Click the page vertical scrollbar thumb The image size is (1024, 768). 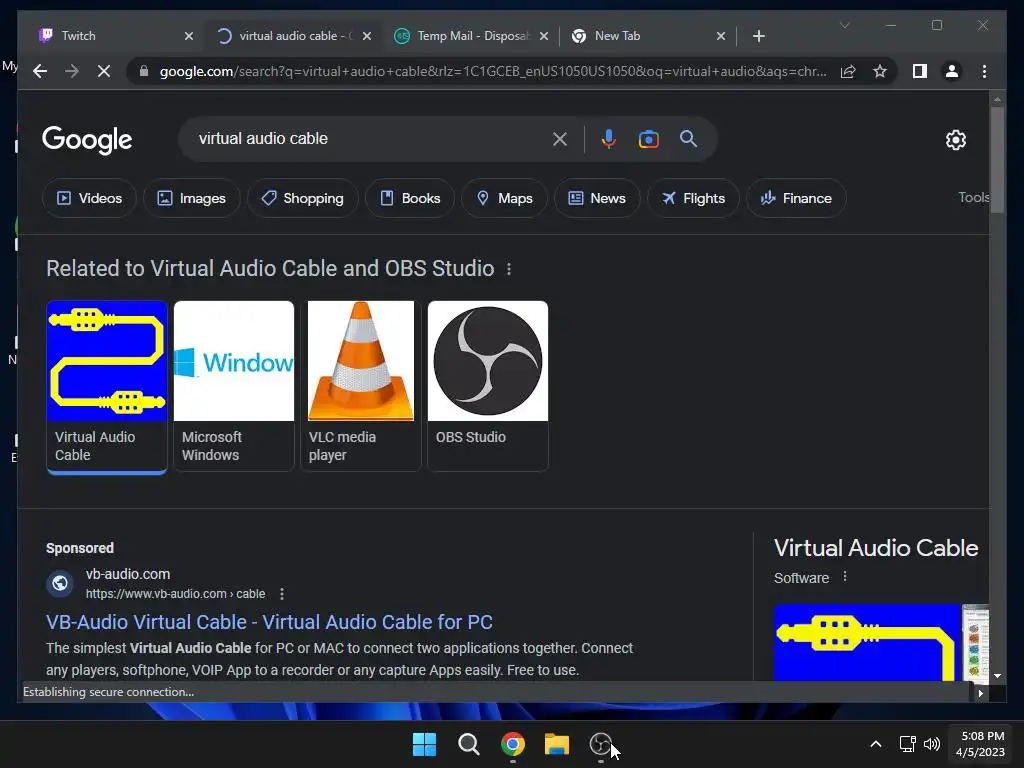tap(997, 160)
